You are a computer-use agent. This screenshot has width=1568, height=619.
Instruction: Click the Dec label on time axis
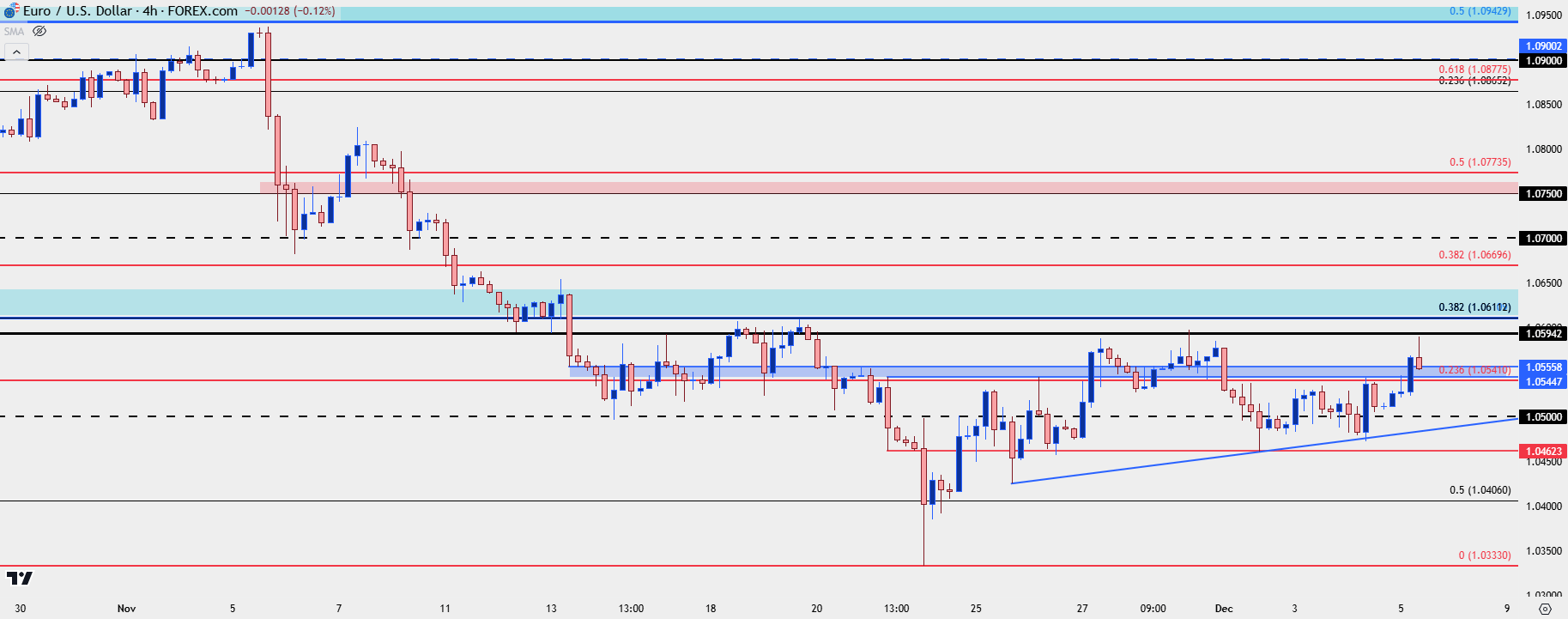coord(1223,608)
